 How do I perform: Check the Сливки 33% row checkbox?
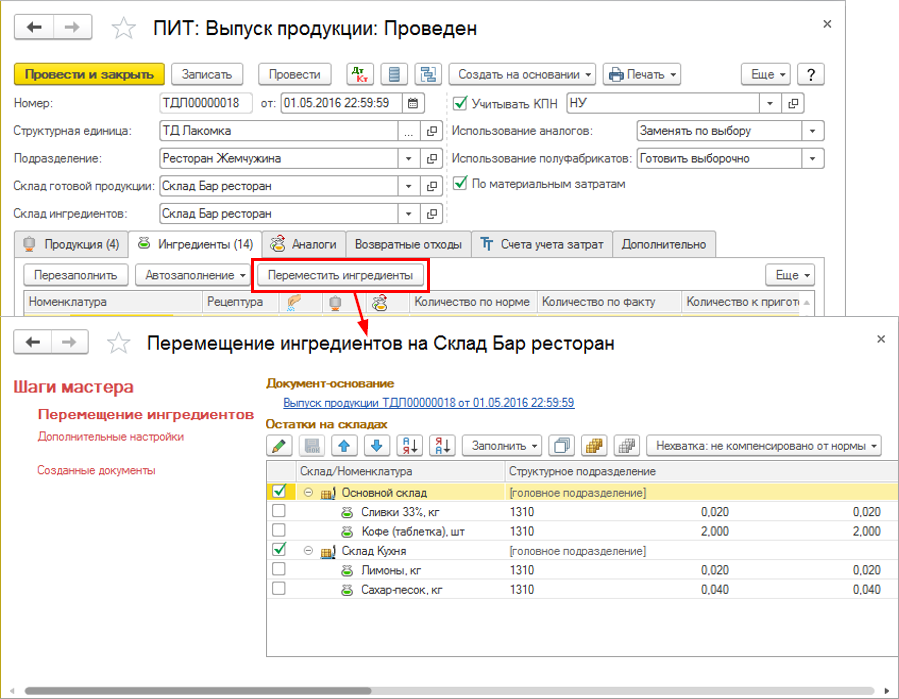[279, 511]
